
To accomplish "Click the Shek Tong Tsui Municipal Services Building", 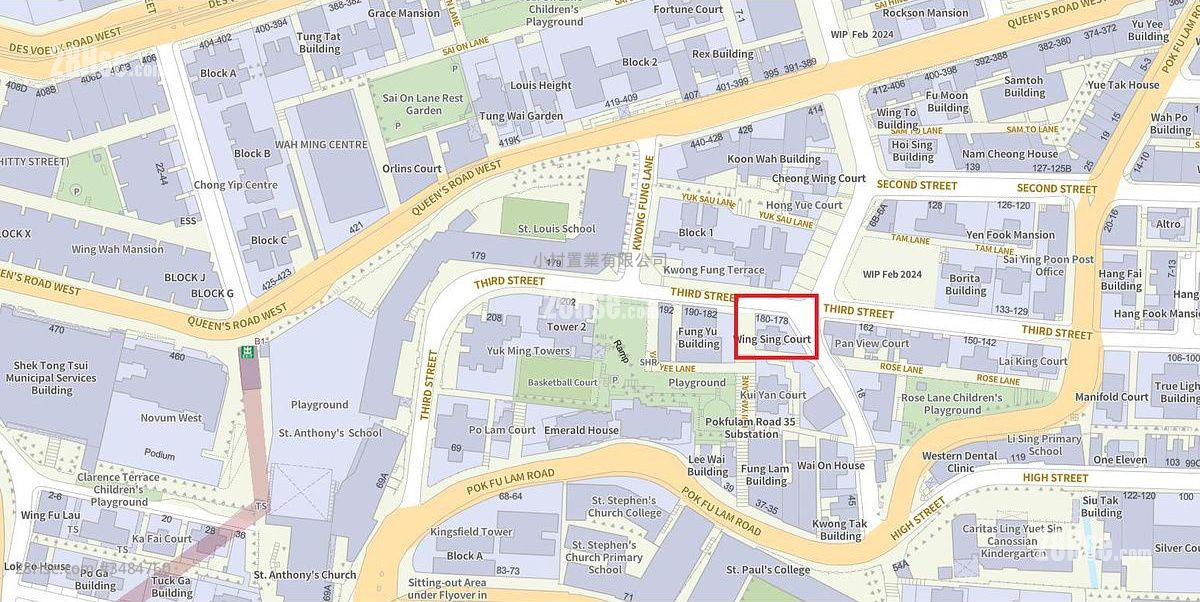I will [x=50, y=378].
